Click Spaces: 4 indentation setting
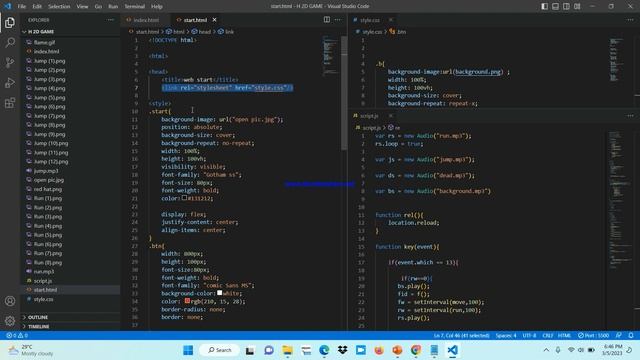The width and height of the screenshot is (640, 360). [506, 335]
